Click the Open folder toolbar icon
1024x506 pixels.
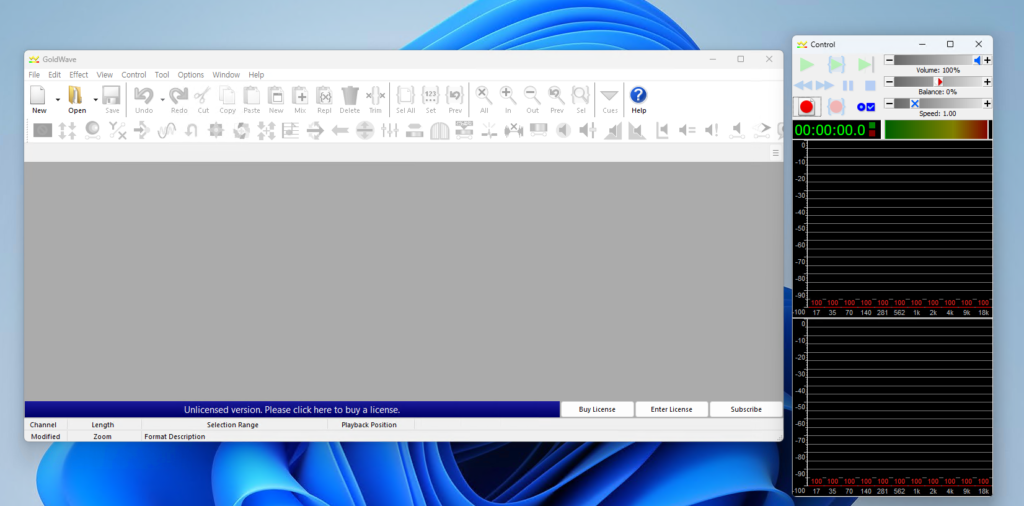click(x=76, y=96)
